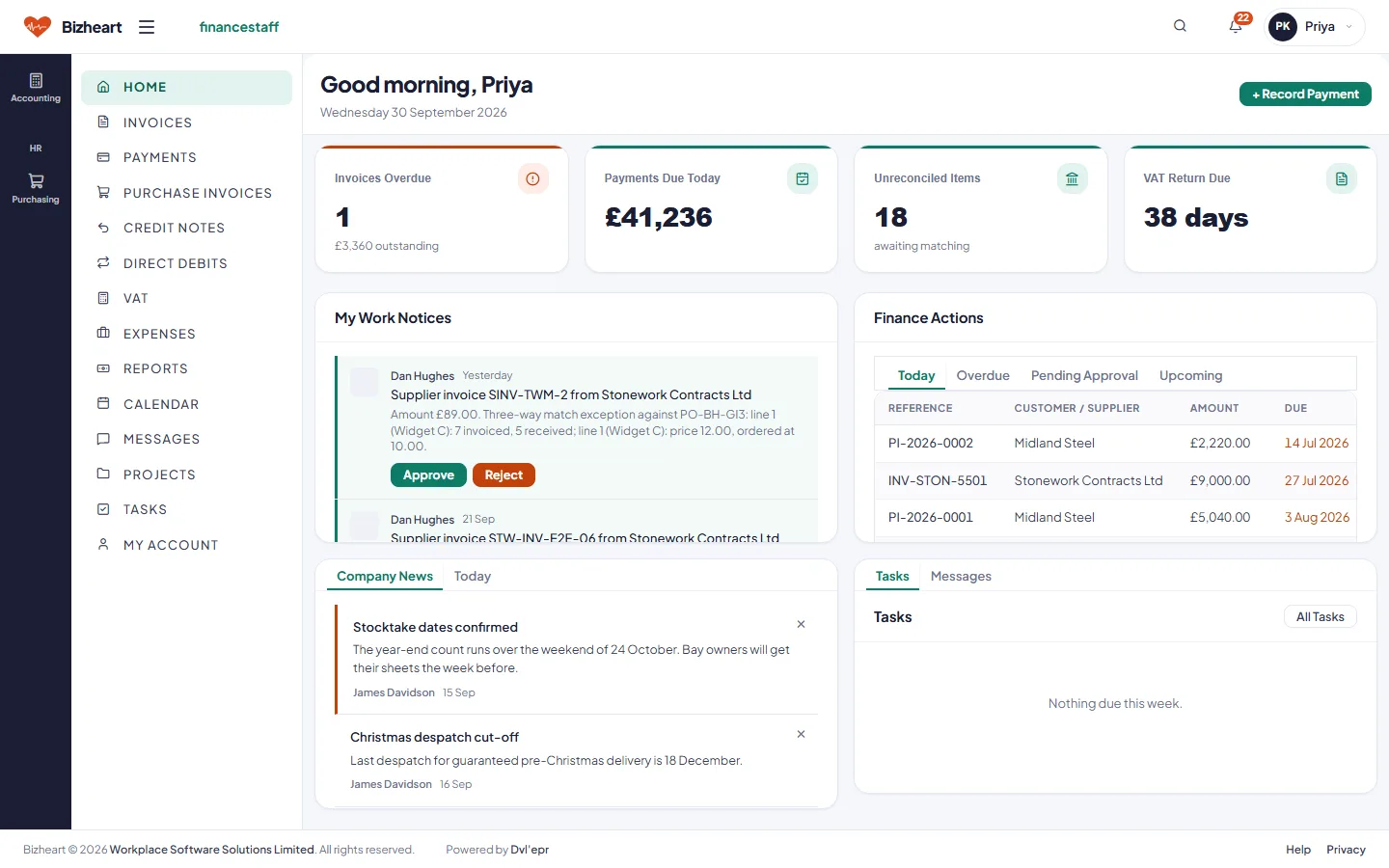Screen dimensions: 1389x868
Task: Click the Tasks checkbox icon in sidebar
Action: (x=103, y=509)
